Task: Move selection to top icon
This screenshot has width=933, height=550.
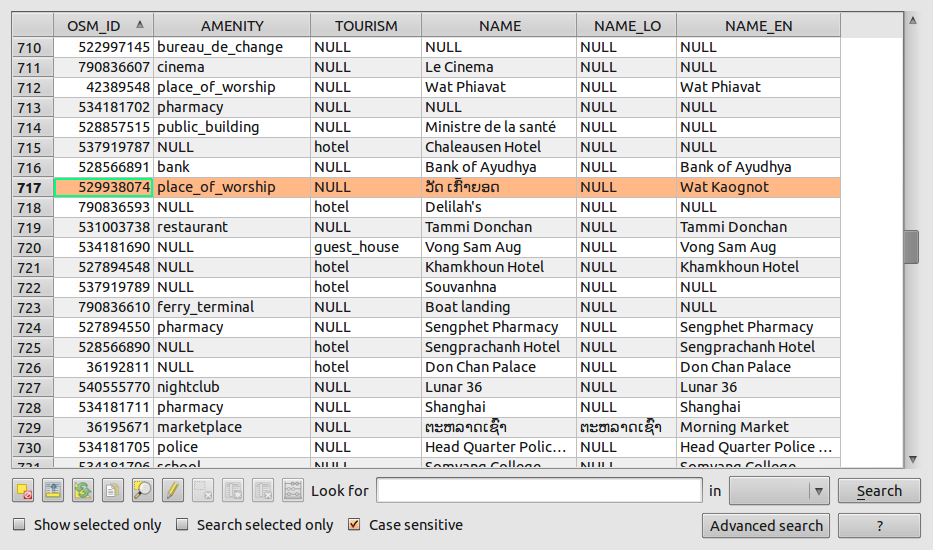Action: [53, 490]
